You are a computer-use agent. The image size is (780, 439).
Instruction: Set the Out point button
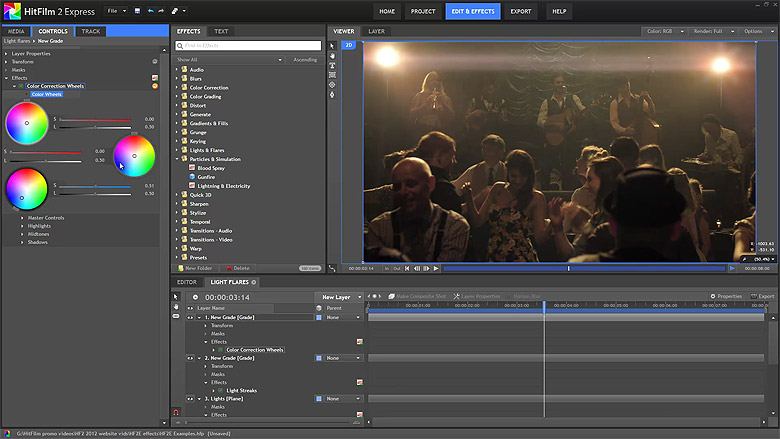[x=396, y=268]
